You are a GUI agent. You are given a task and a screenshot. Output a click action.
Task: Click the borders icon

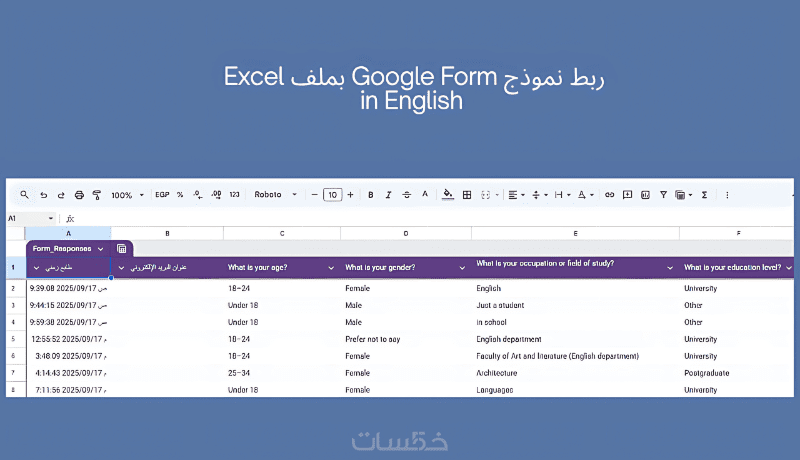467,195
